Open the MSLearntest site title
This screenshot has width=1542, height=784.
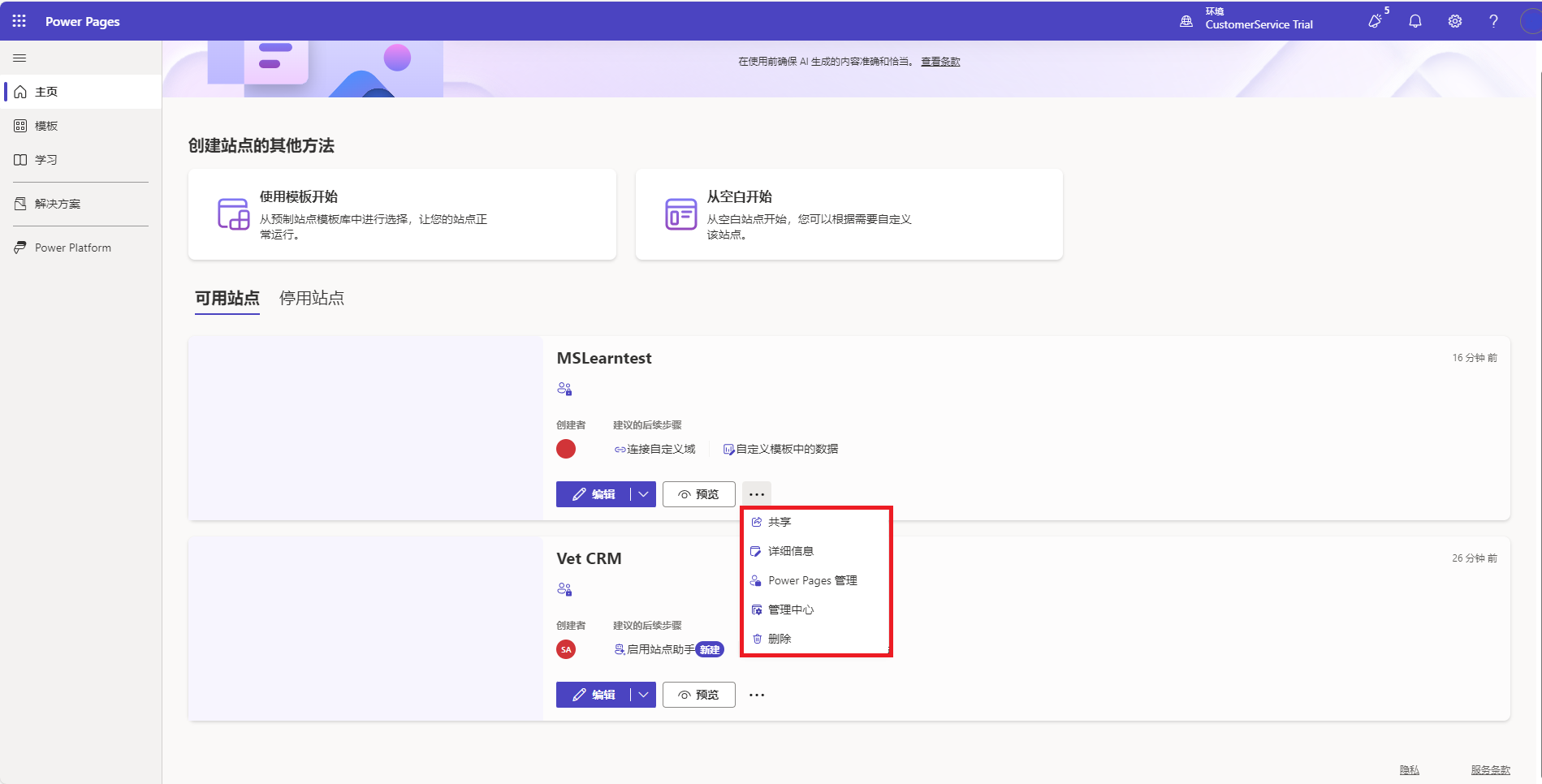point(604,358)
